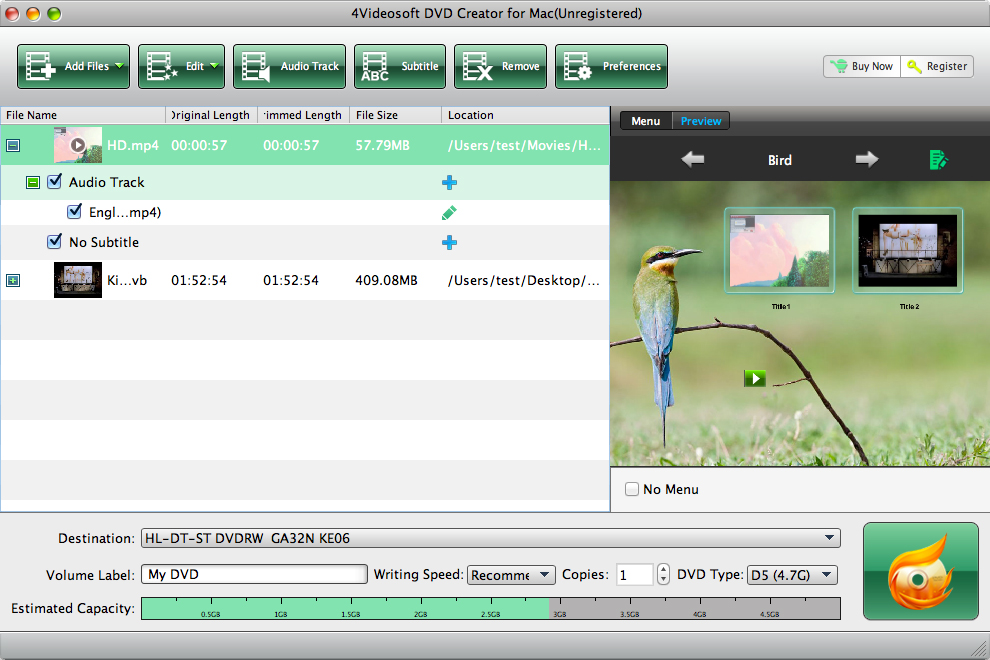Toggle the No Subtitle checkbox
This screenshot has height=660, width=990.
[x=55, y=242]
